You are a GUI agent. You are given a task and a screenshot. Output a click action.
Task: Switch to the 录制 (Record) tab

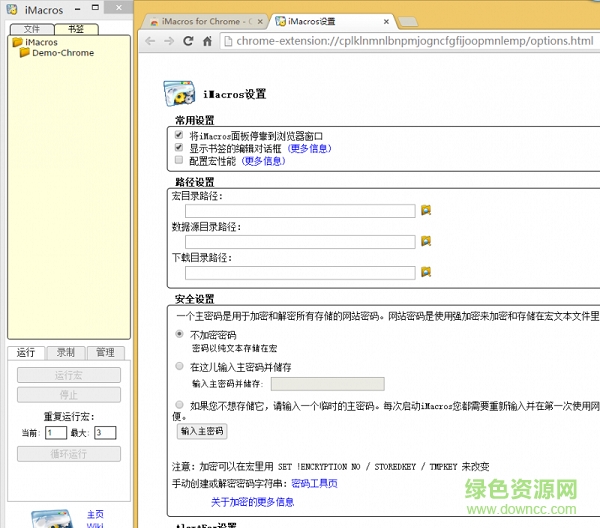[65, 352]
